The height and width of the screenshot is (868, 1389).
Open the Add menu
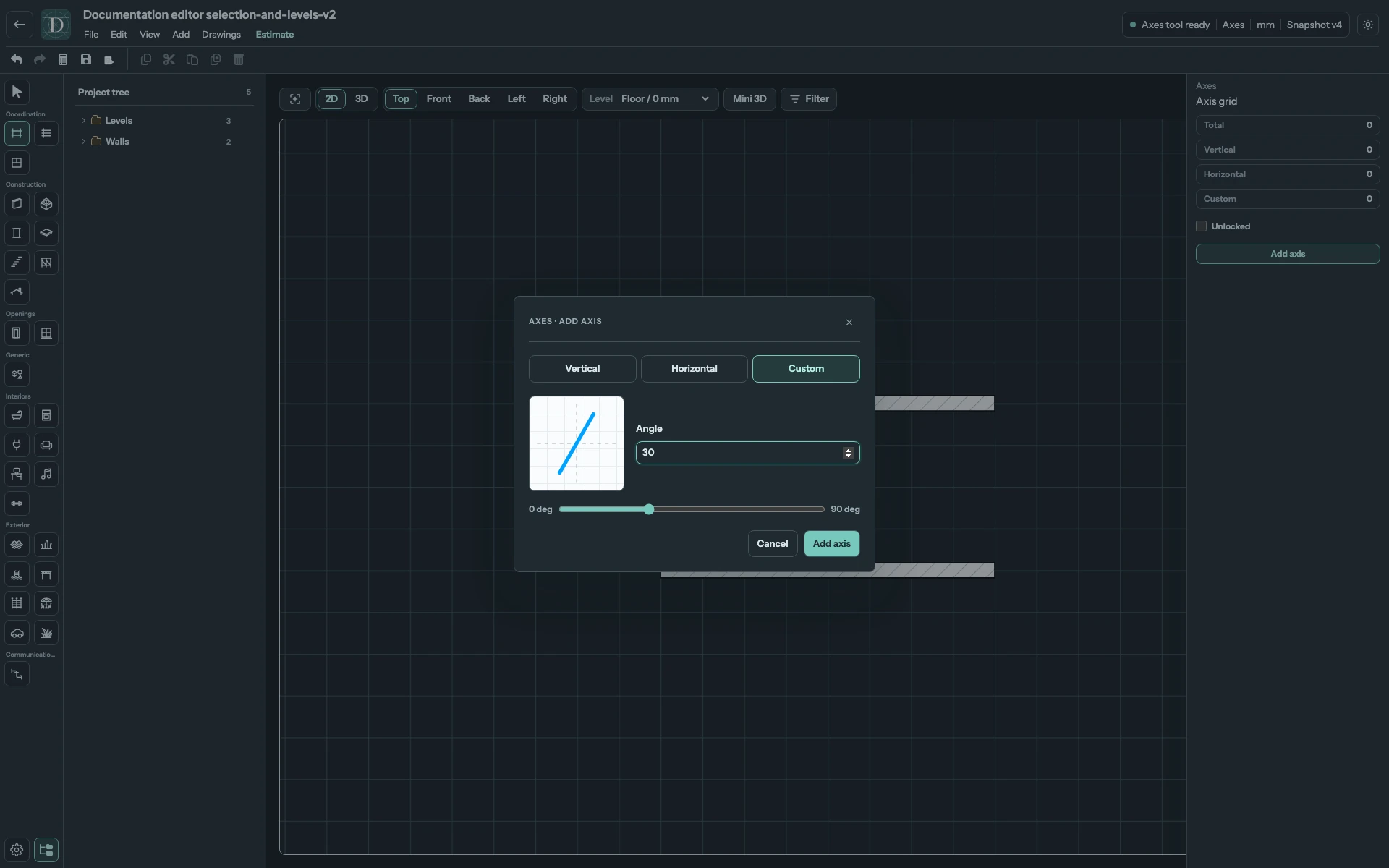click(x=181, y=35)
